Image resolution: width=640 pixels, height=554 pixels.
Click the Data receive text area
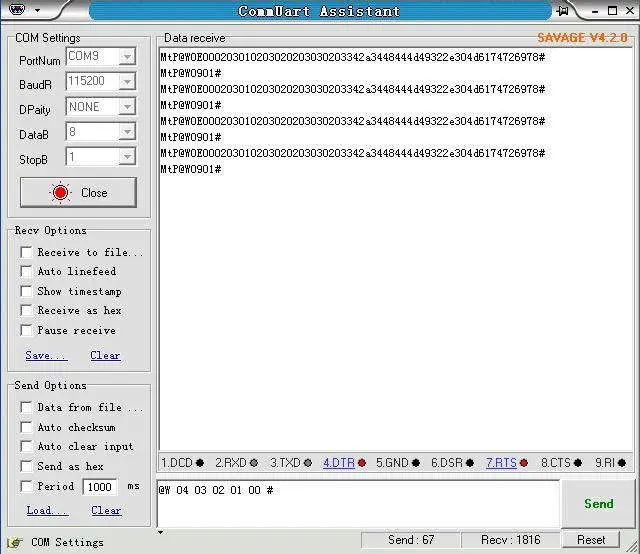[396, 249]
